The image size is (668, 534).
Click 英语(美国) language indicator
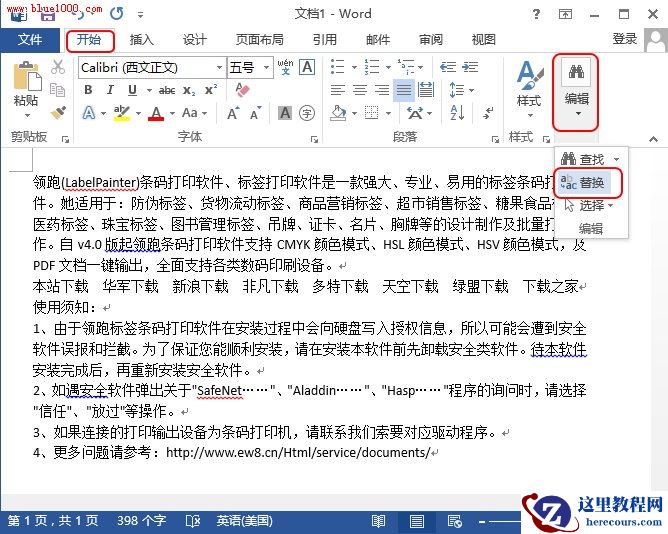click(x=245, y=521)
